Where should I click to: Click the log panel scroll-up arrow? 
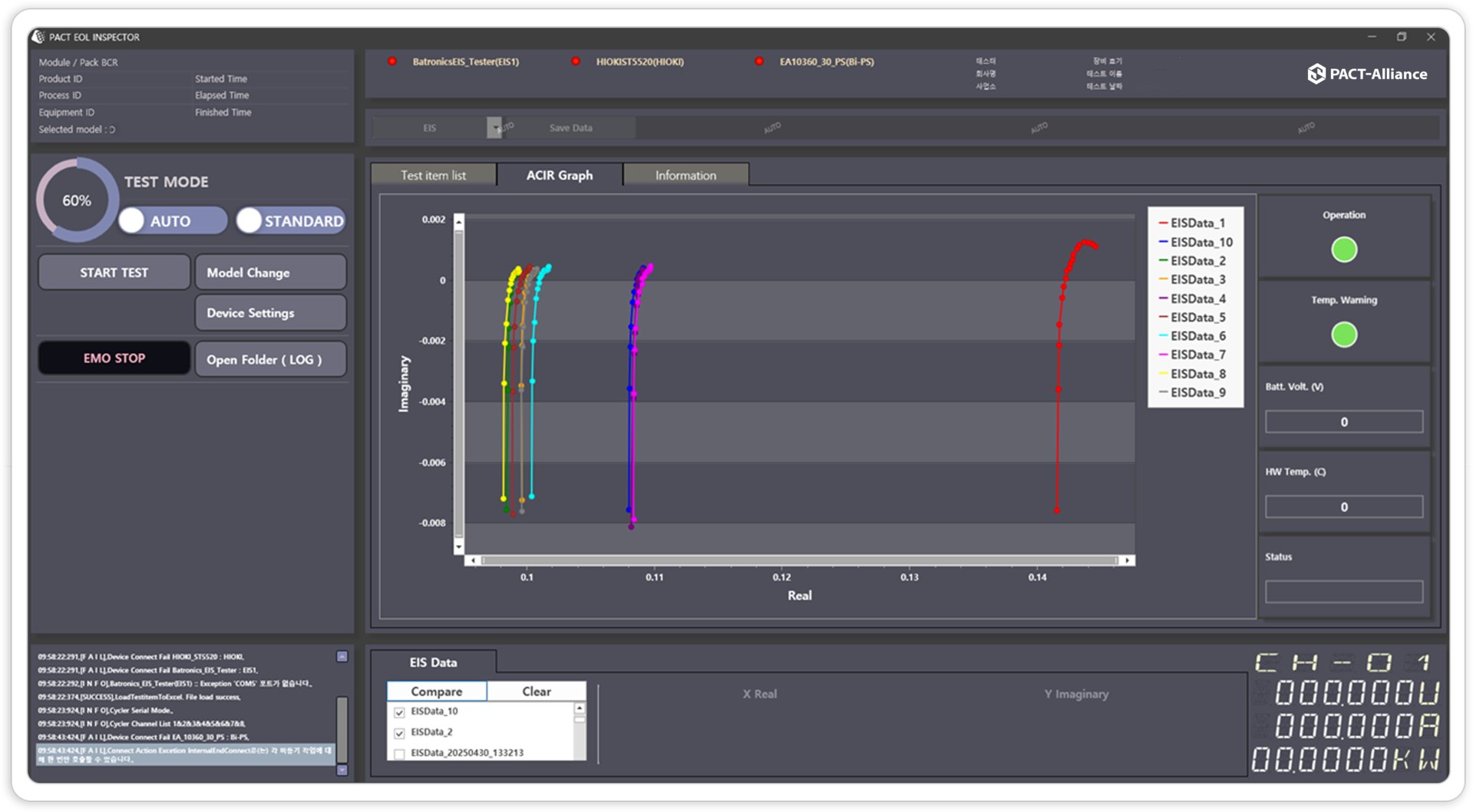[342, 656]
